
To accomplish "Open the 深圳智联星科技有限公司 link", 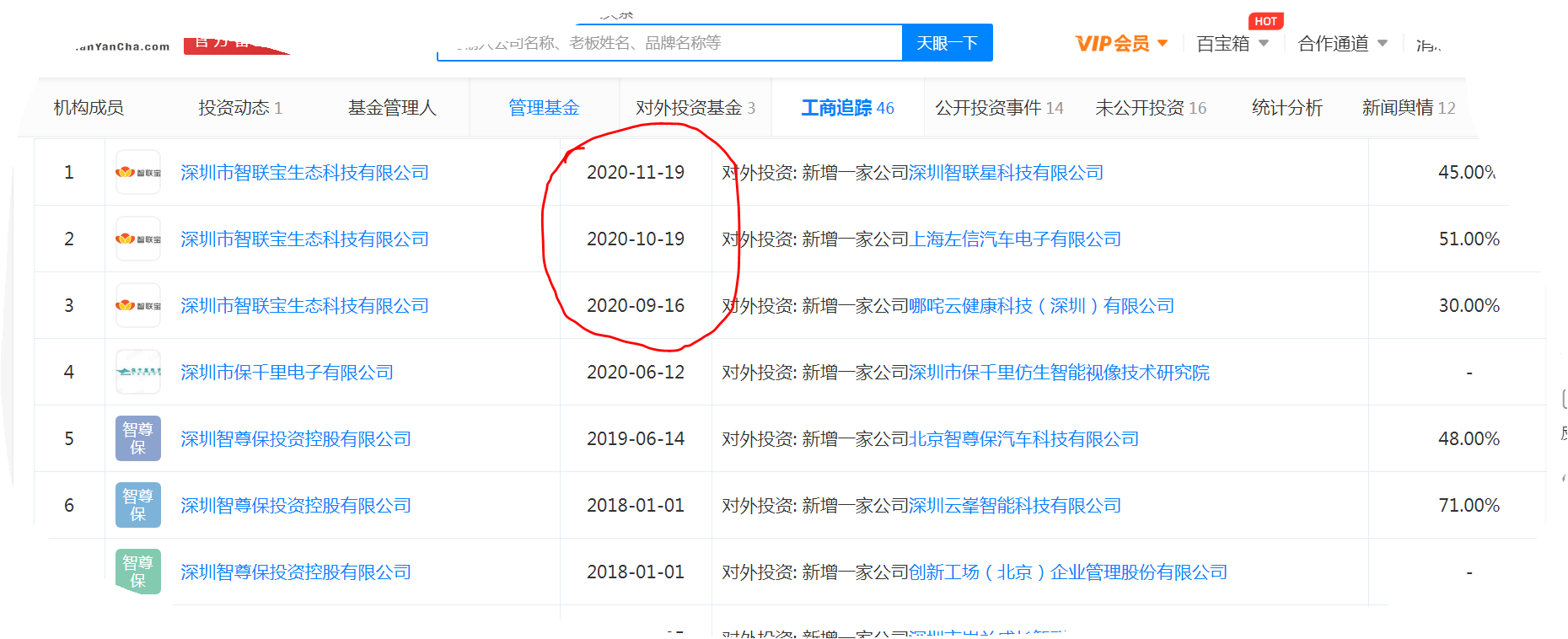I will tap(1006, 173).
